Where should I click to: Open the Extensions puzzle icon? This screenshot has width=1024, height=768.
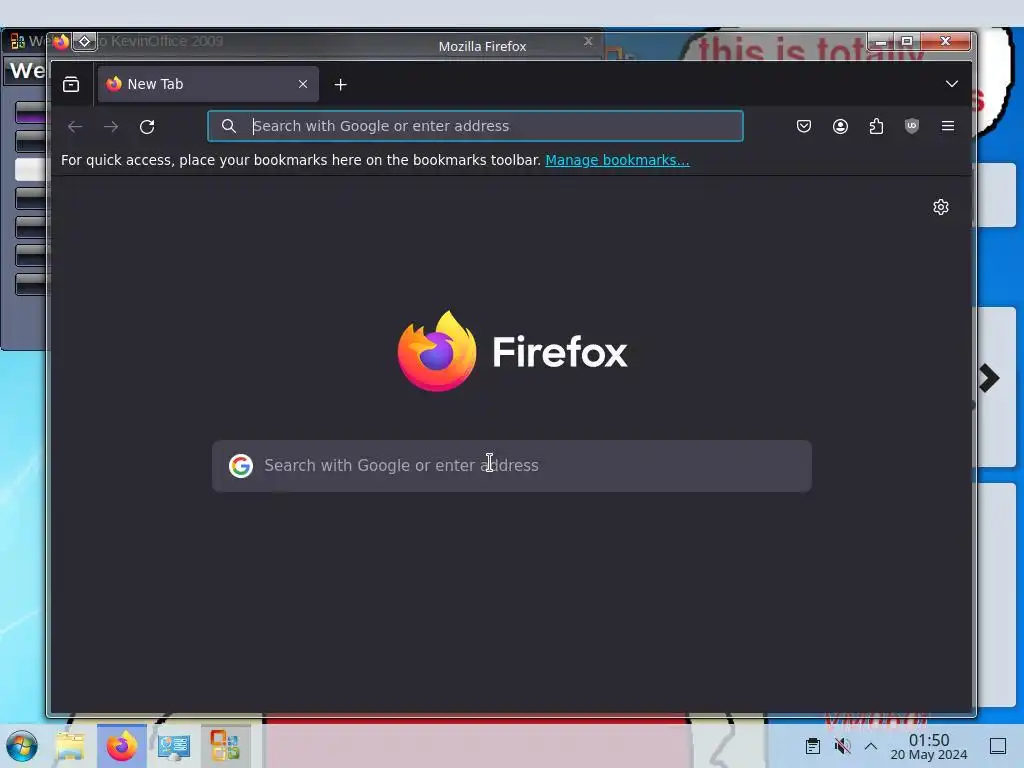[876, 126]
